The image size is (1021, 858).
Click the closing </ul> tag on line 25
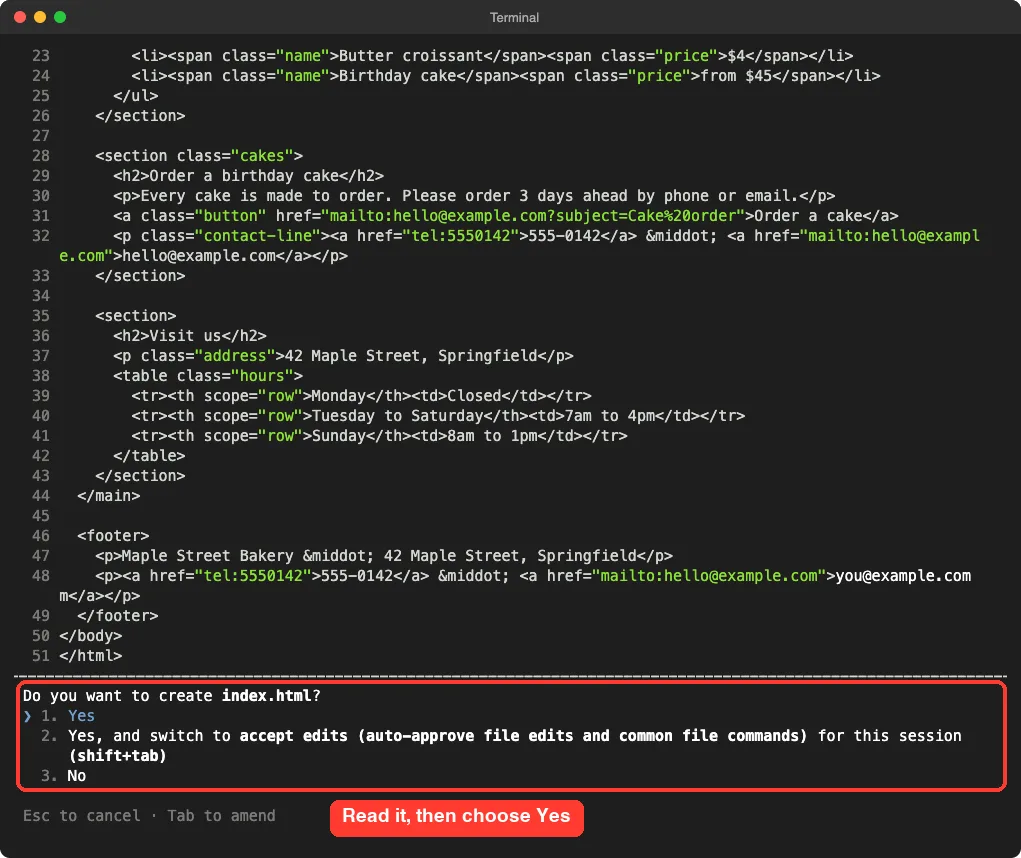[135, 96]
